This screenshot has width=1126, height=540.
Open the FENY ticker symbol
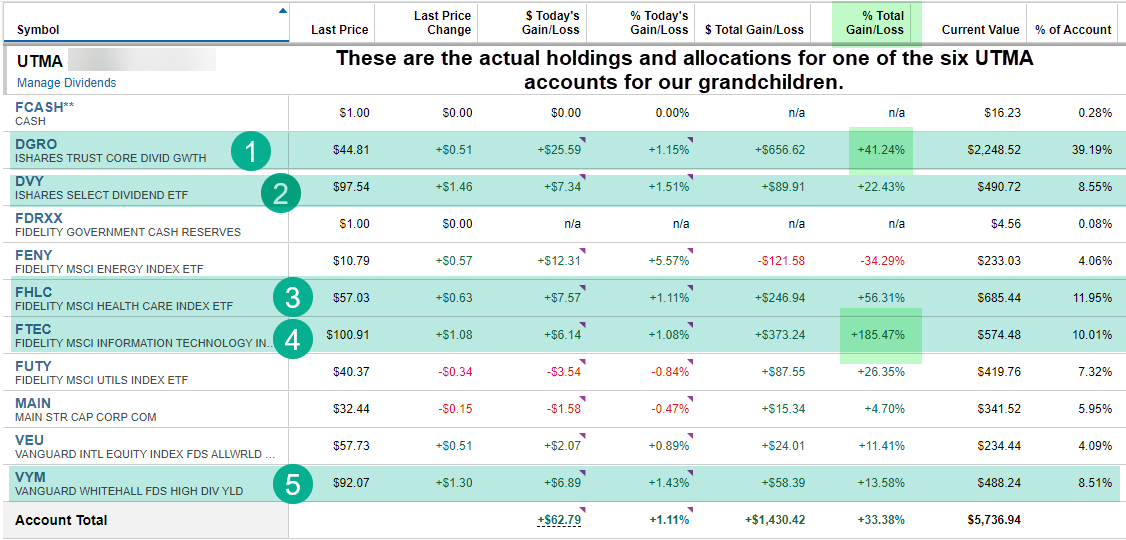34,255
